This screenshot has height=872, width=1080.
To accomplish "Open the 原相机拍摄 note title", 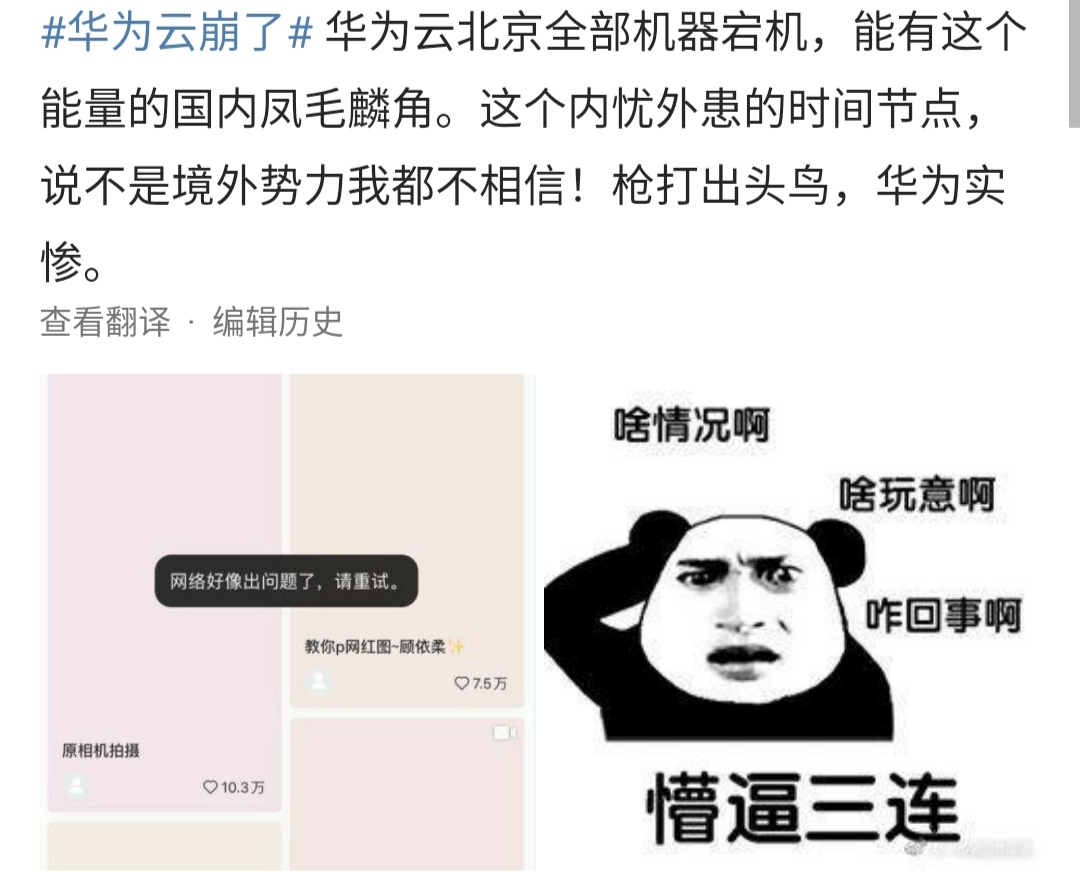I will click(x=101, y=751).
